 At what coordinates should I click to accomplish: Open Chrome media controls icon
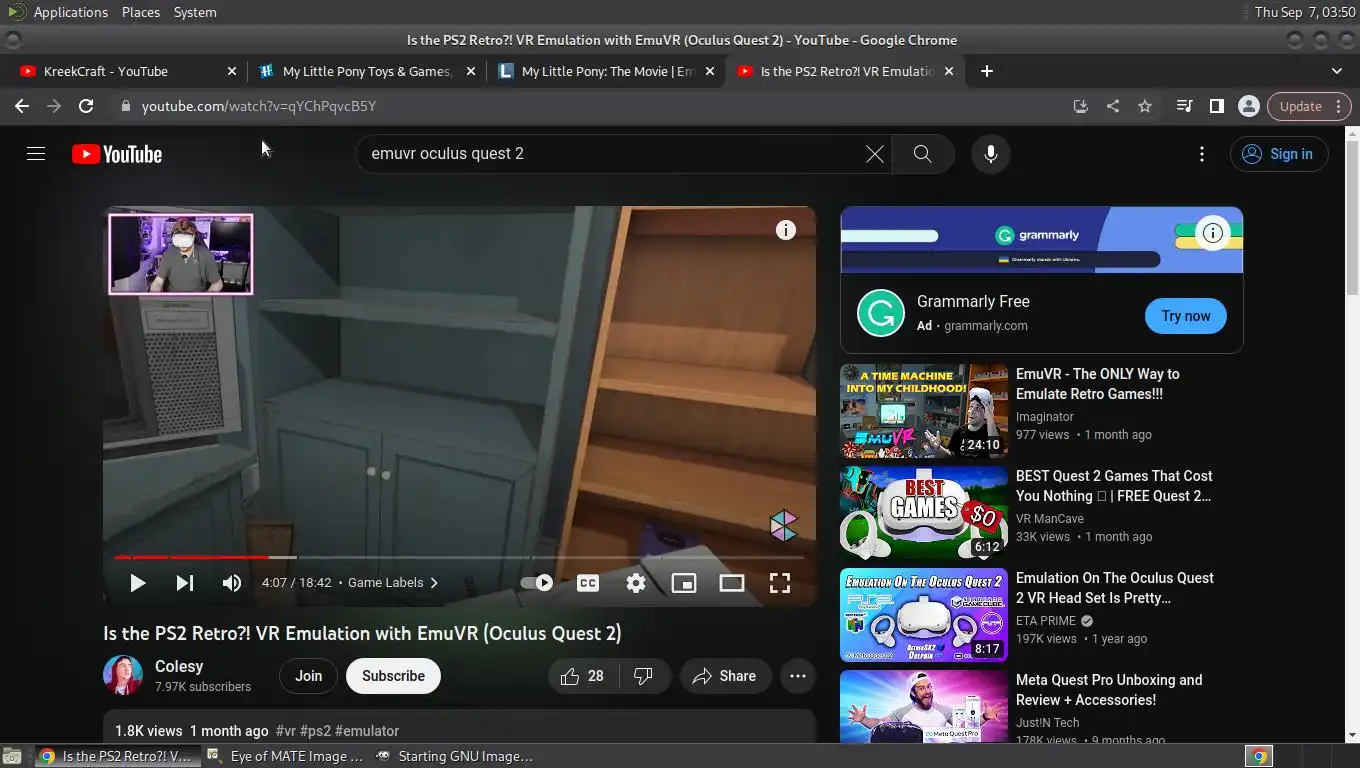(1184, 106)
